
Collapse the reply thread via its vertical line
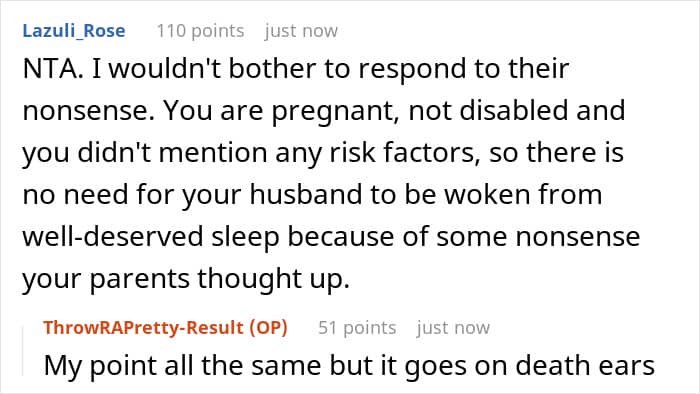pyautogui.click(x=23, y=352)
